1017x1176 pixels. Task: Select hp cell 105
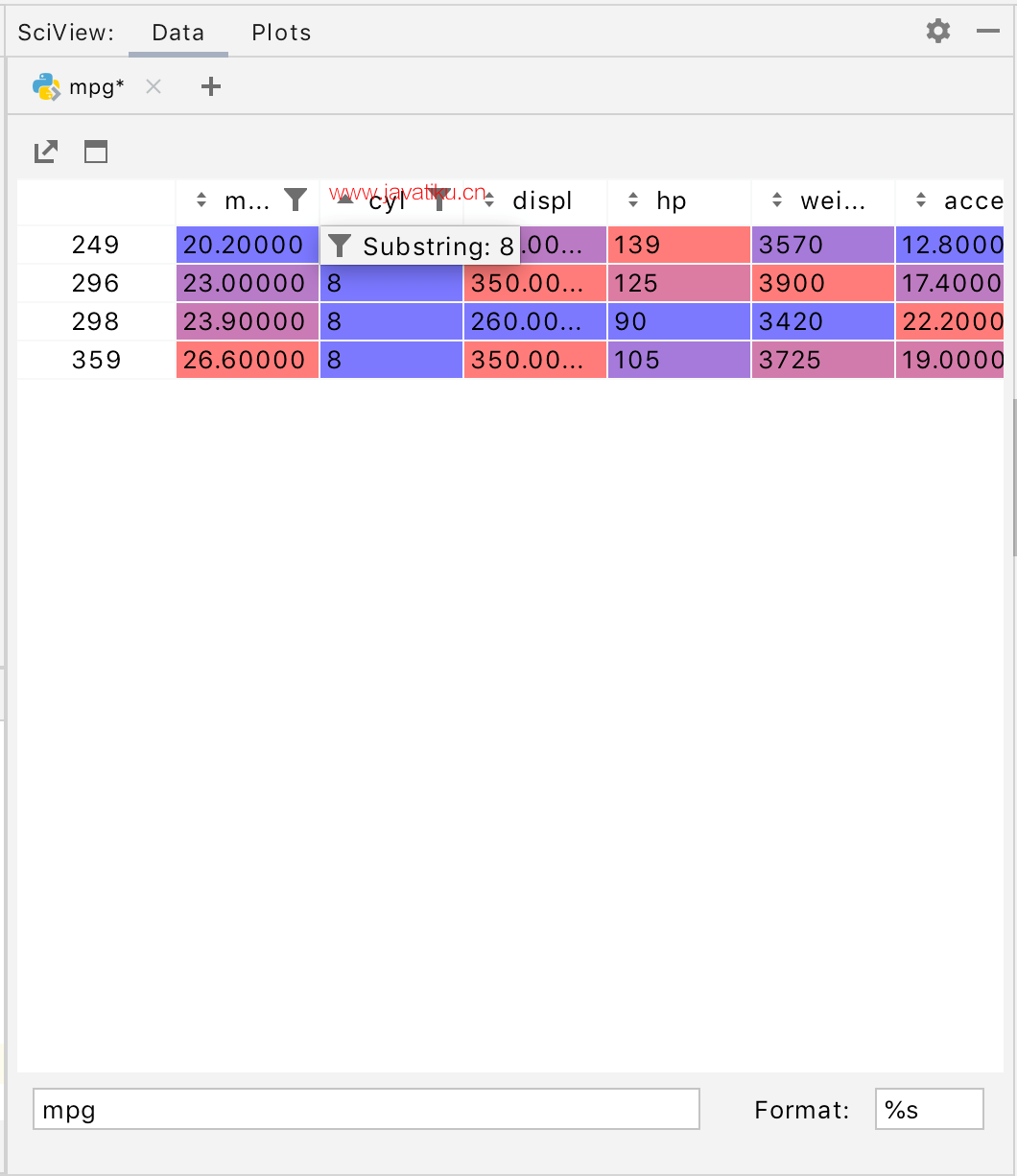pos(679,360)
